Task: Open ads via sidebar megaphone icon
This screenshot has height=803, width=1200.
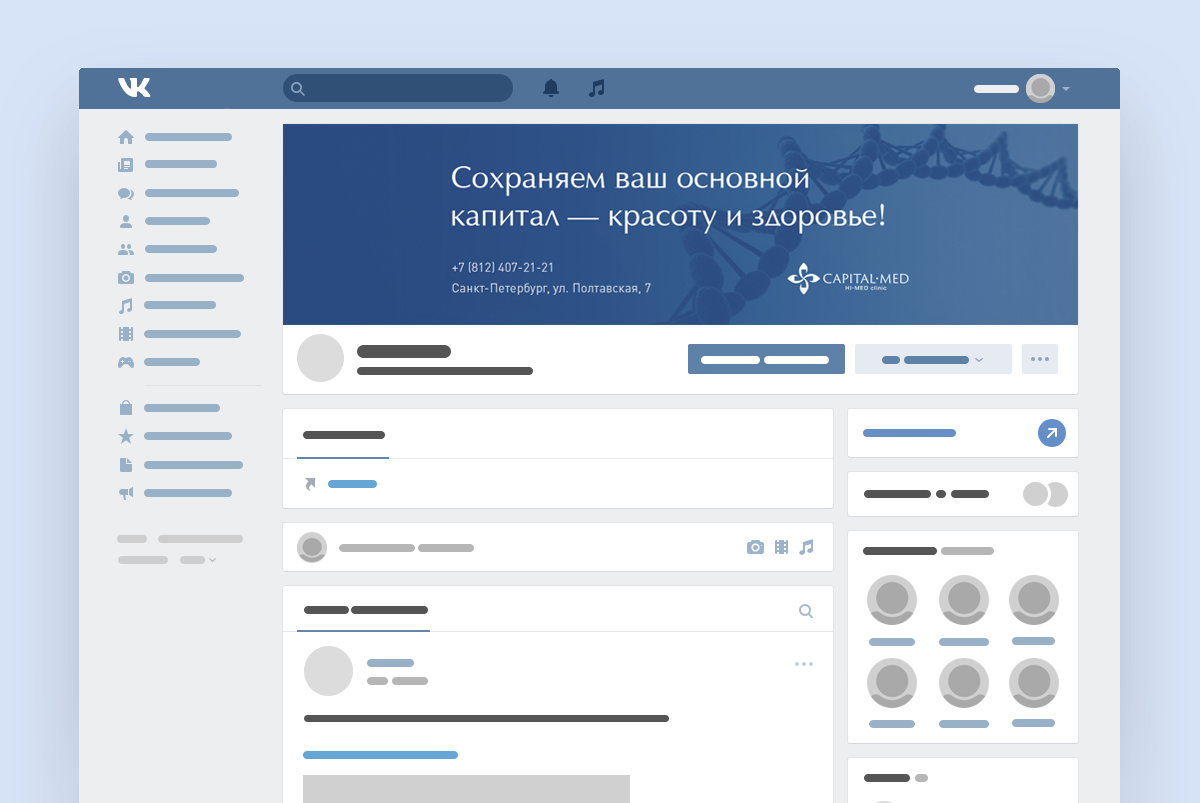Action: click(126, 493)
